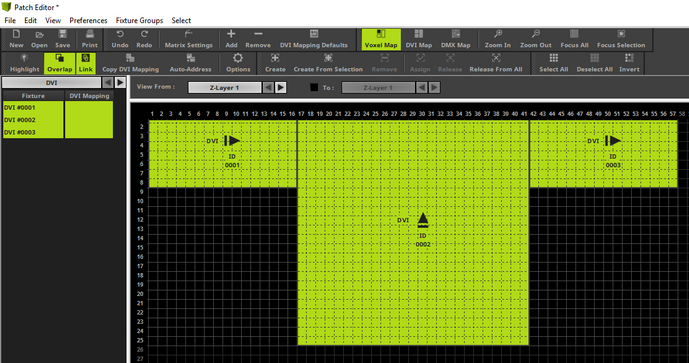
Task: Switch to the DMX Map view
Action: pos(455,39)
